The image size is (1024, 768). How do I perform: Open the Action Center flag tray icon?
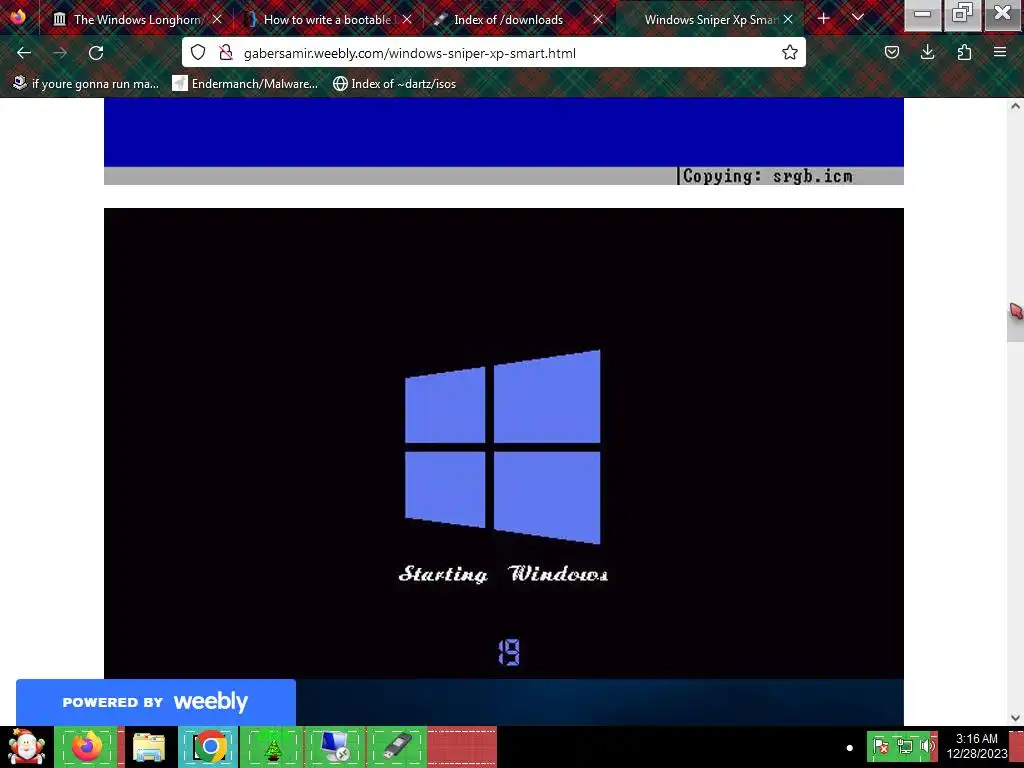coord(881,746)
